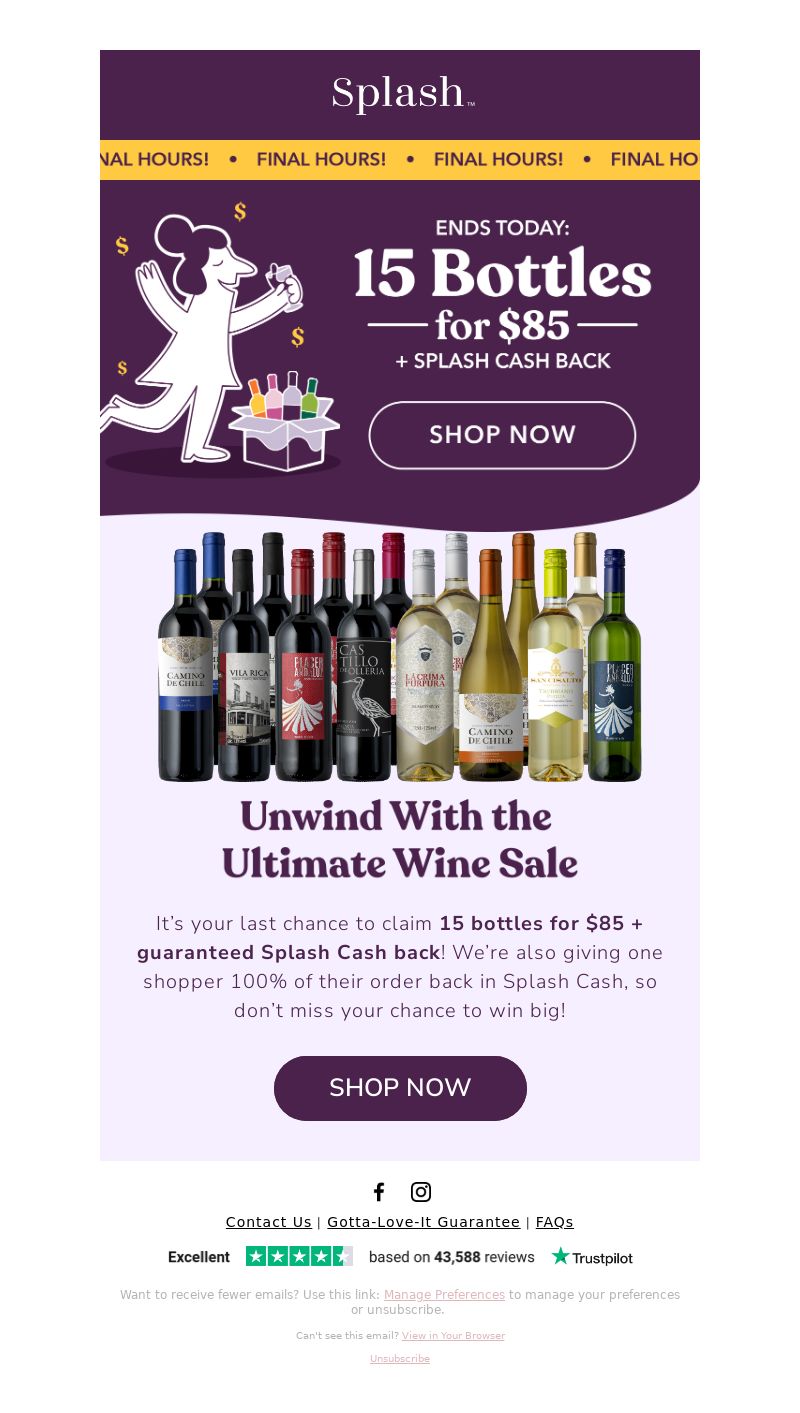Click the Unsubscribe link
Viewport: 800px width, 1413px height.
[400, 1359]
